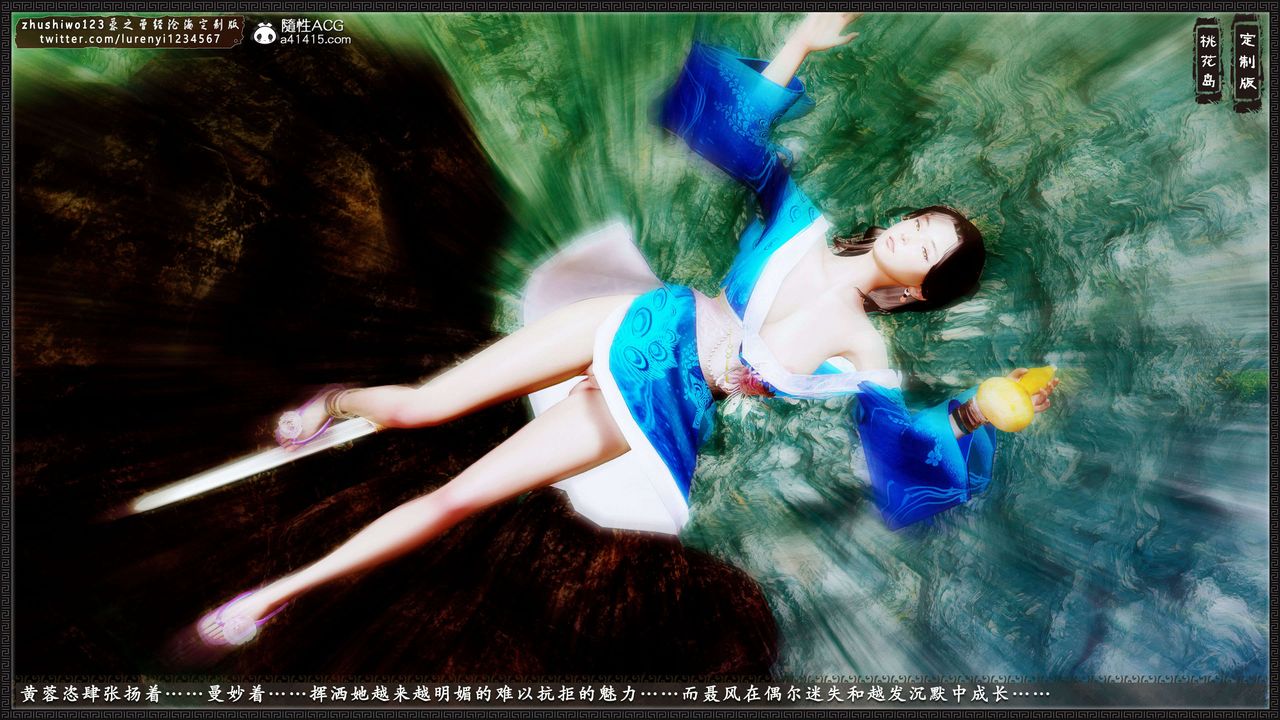
Task: Click the glowing sword blade
Action: tap(250, 466)
